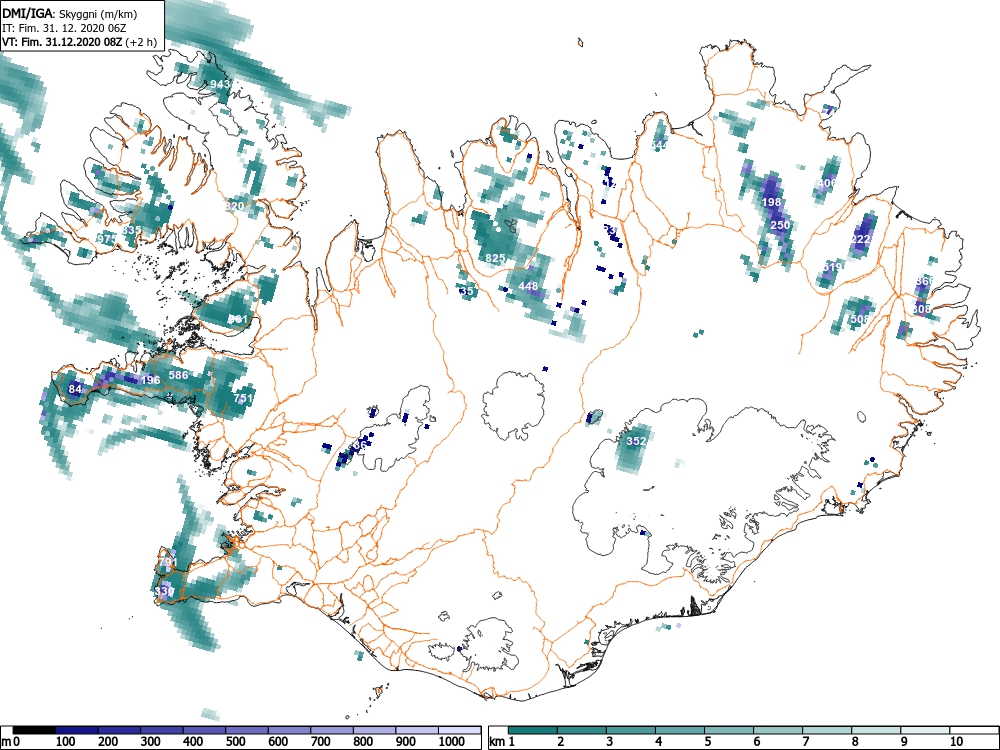Click the 196 visibility value
1000x750 pixels.
pyautogui.click(x=151, y=379)
